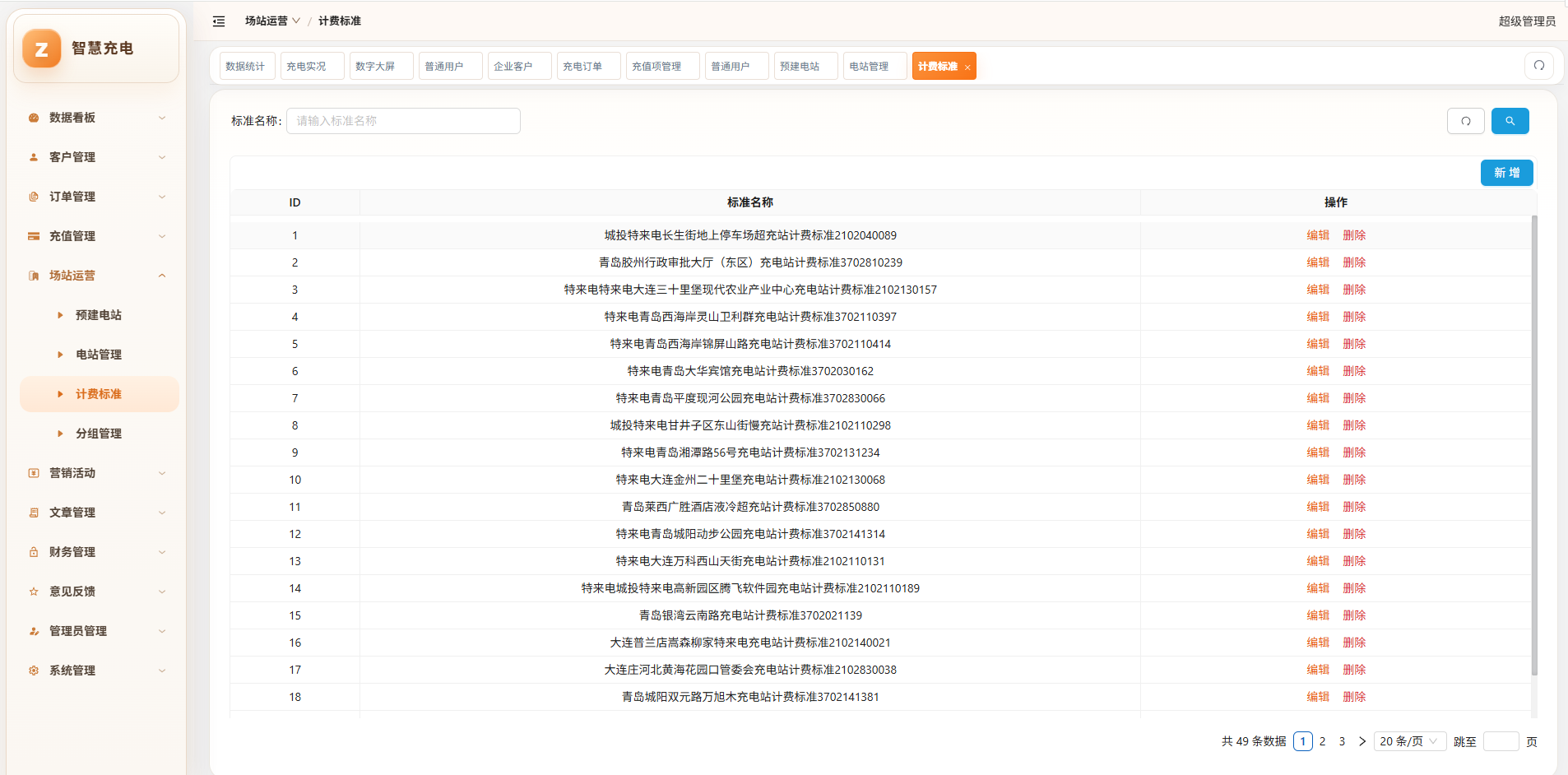This screenshot has width=1568, height=775.
Task: Click the sidebar collapse hamburger icon
Action: (x=219, y=21)
